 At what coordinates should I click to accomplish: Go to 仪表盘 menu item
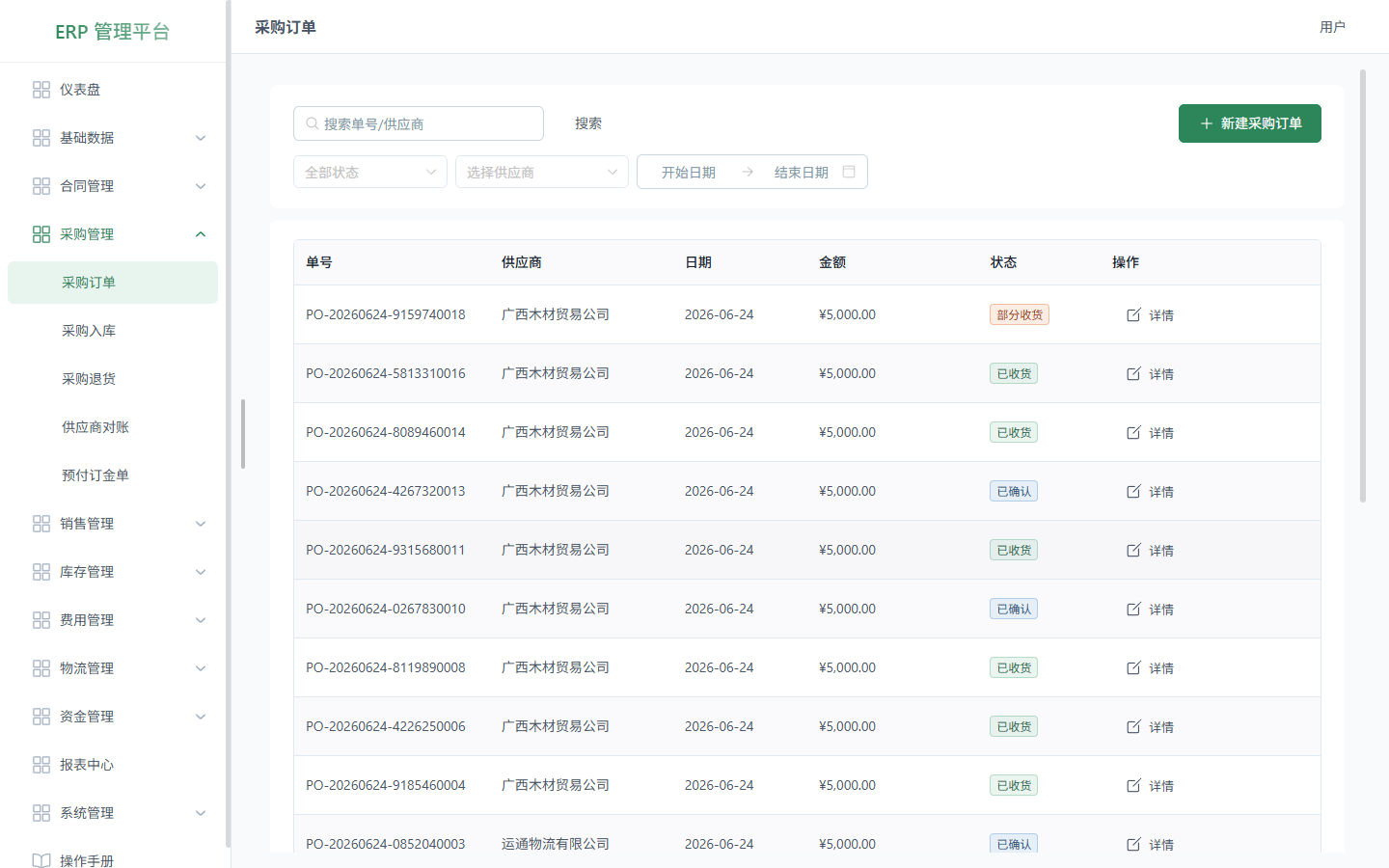113,90
